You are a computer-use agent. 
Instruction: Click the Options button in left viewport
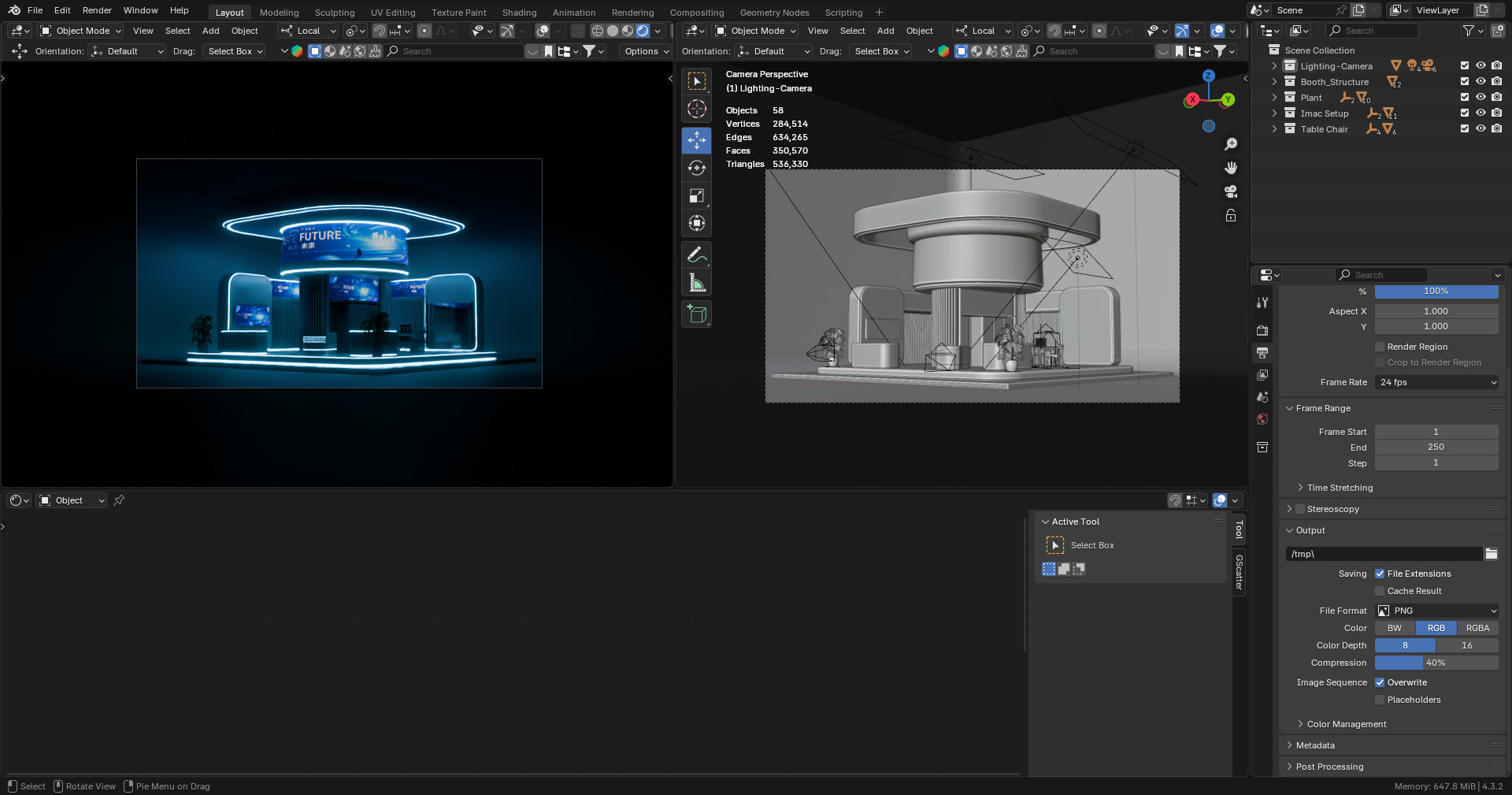[x=646, y=51]
